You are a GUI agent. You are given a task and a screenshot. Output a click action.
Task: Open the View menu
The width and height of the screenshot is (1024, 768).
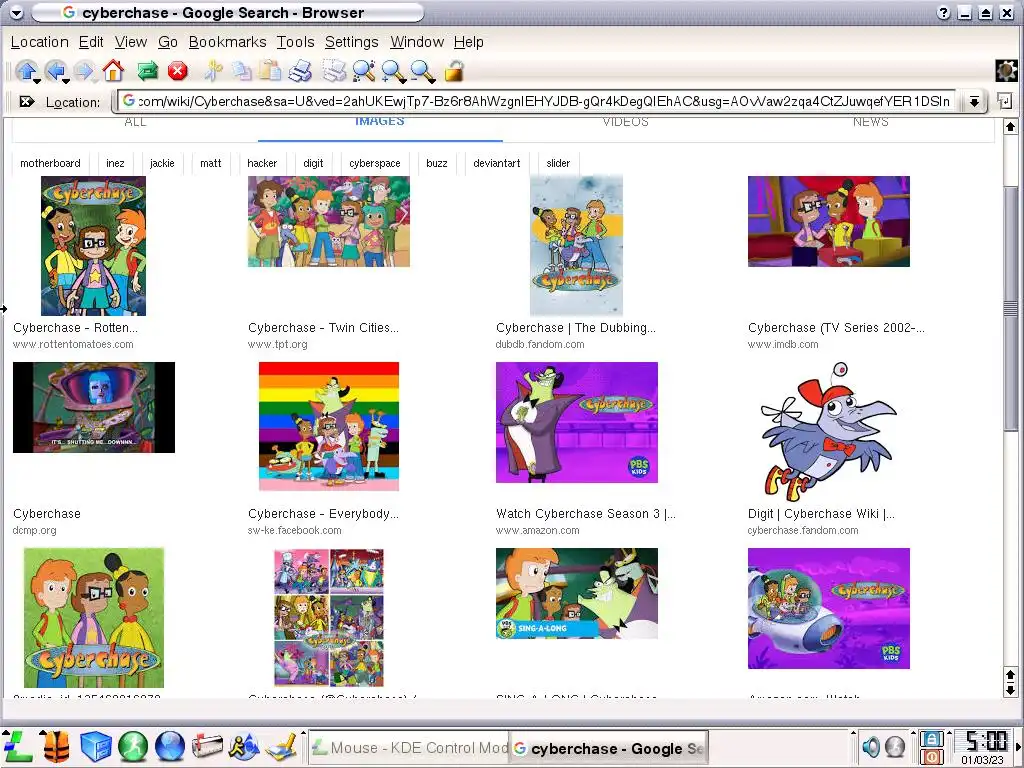click(131, 42)
